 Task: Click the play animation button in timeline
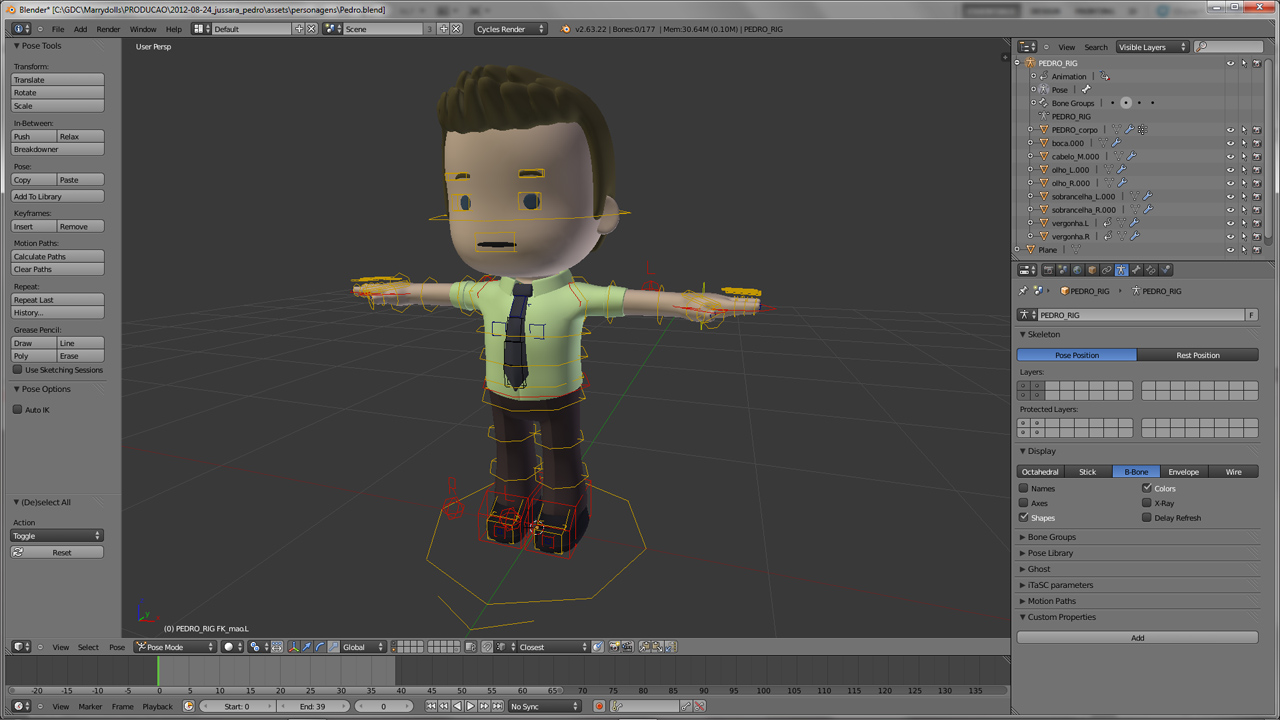(470, 706)
